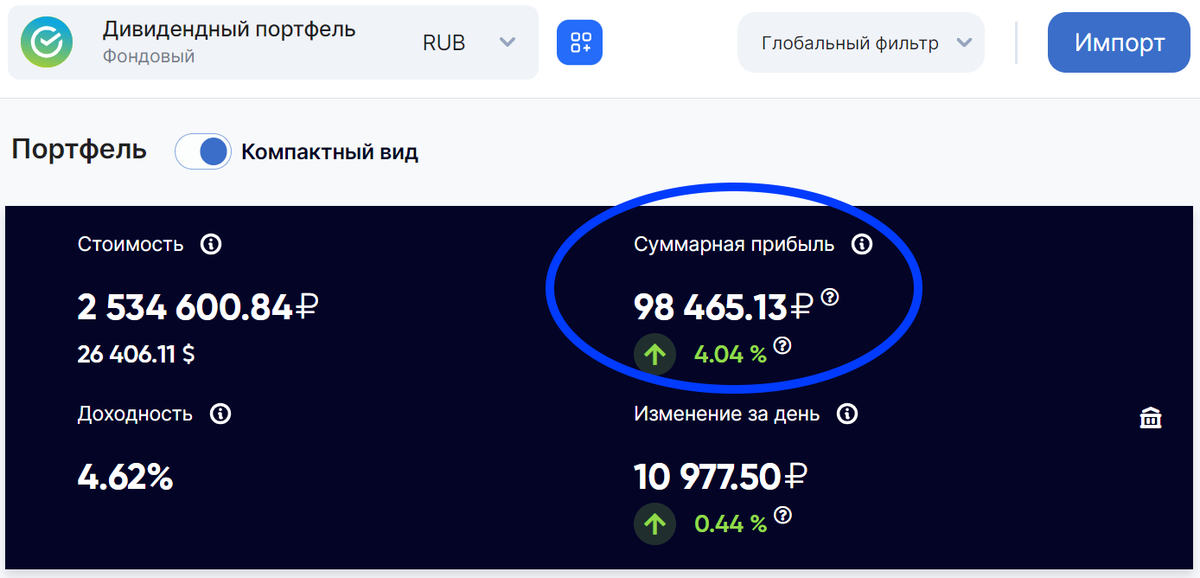Click the question mark beside 0.44 %
The image size is (1200, 578).
(784, 517)
